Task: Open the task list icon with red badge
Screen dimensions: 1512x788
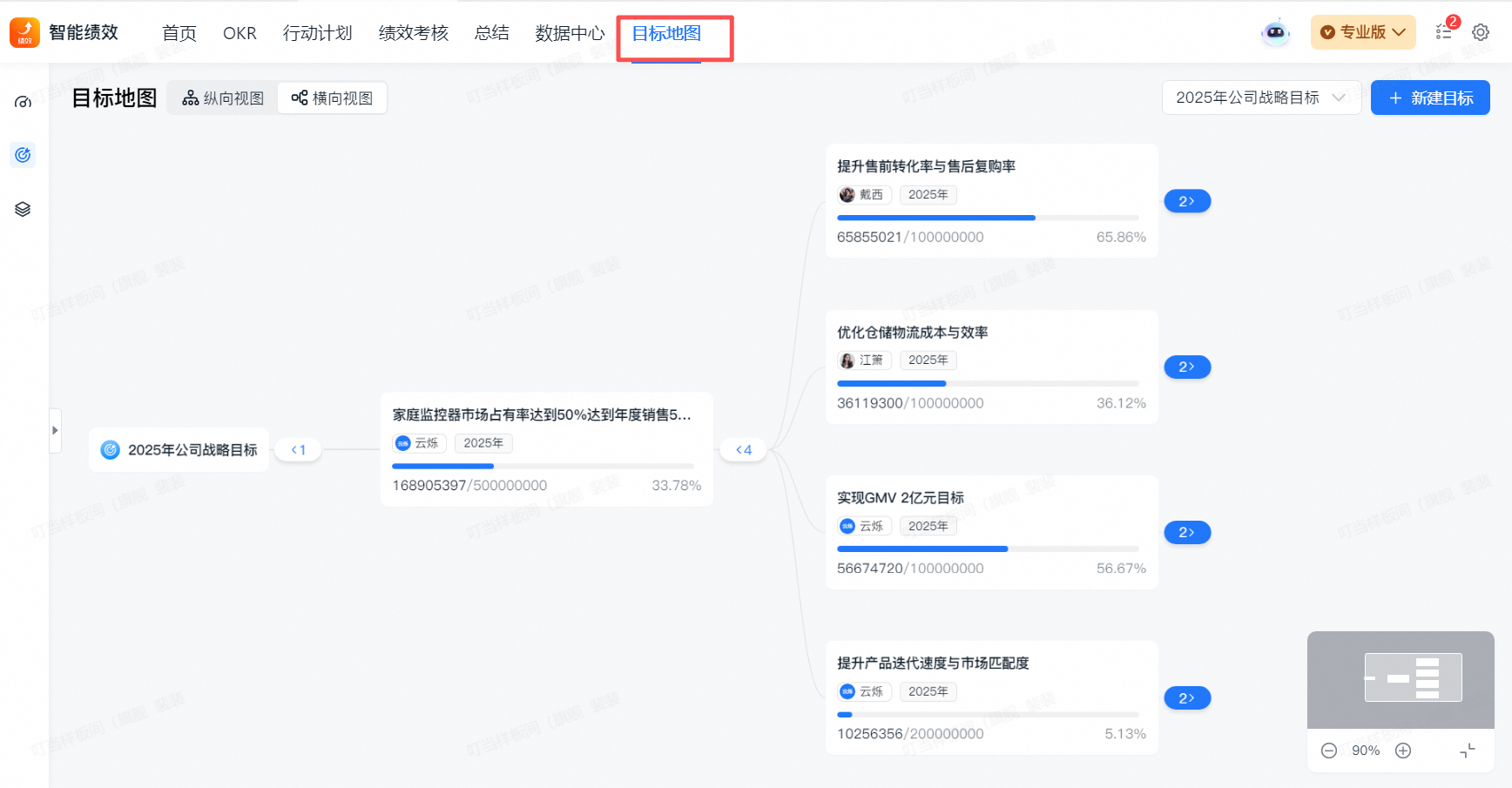Action: click(1443, 31)
